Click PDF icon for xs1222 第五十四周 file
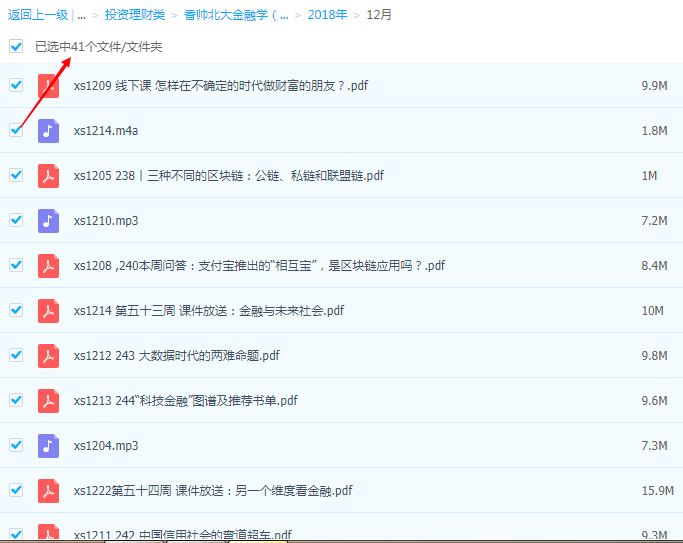This screenshot has width=683, height=543. (x=48, y=491)
